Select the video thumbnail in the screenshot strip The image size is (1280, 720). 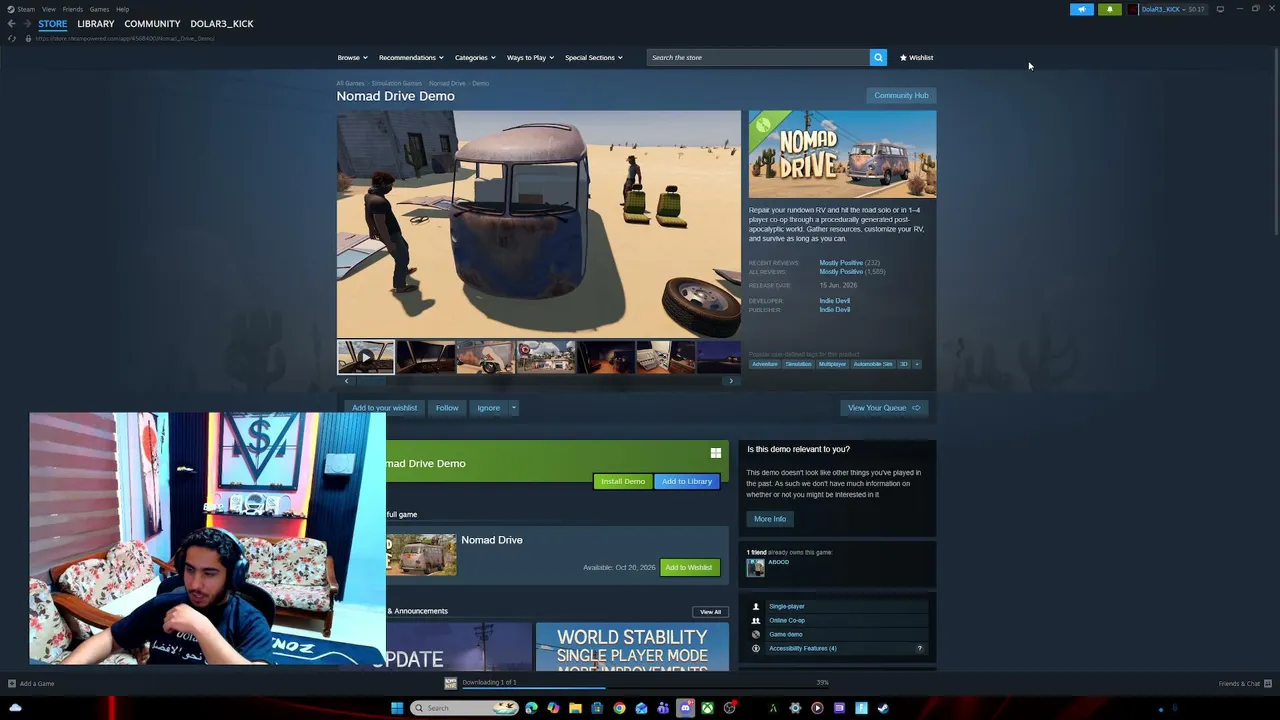click(365, 357)
